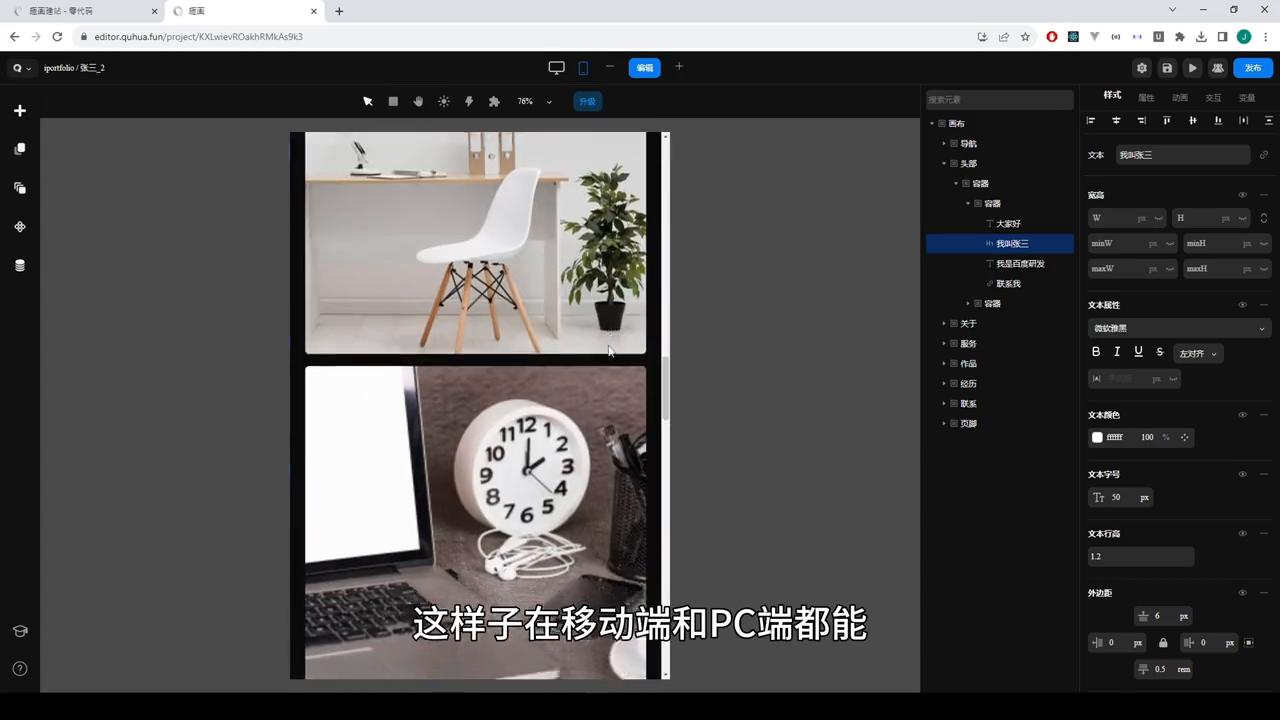This screenshot has height=720, width=1280.
Task: Click the white text color swatch
Action: (x=1097, y=437)
